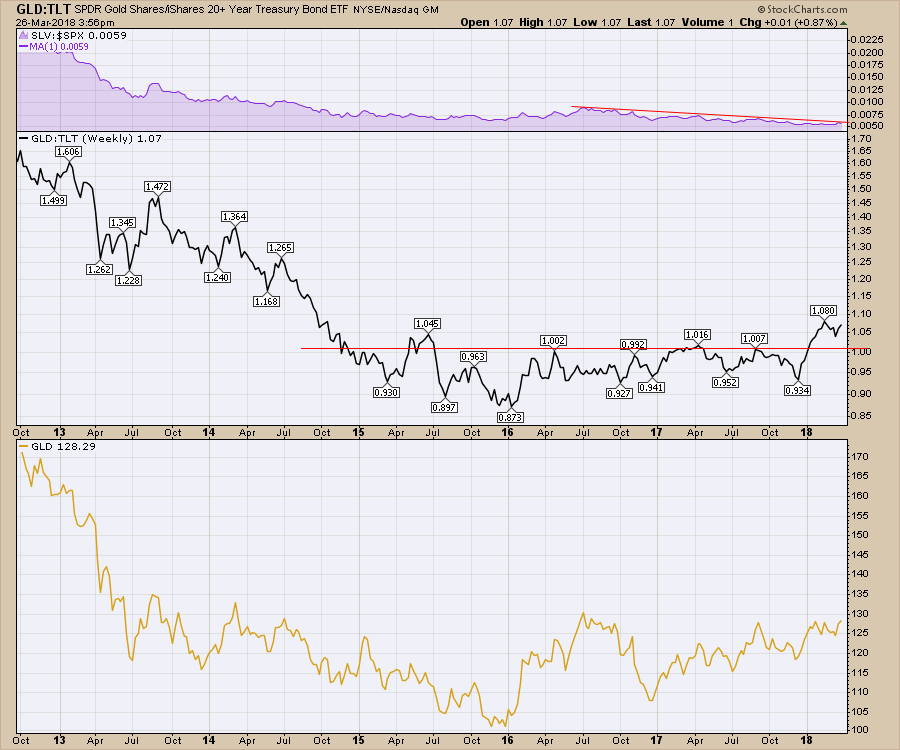This screenshot has height=750, width=900.
Task: Click the 1.364 peak price label
Action: (x=234, y=216)
